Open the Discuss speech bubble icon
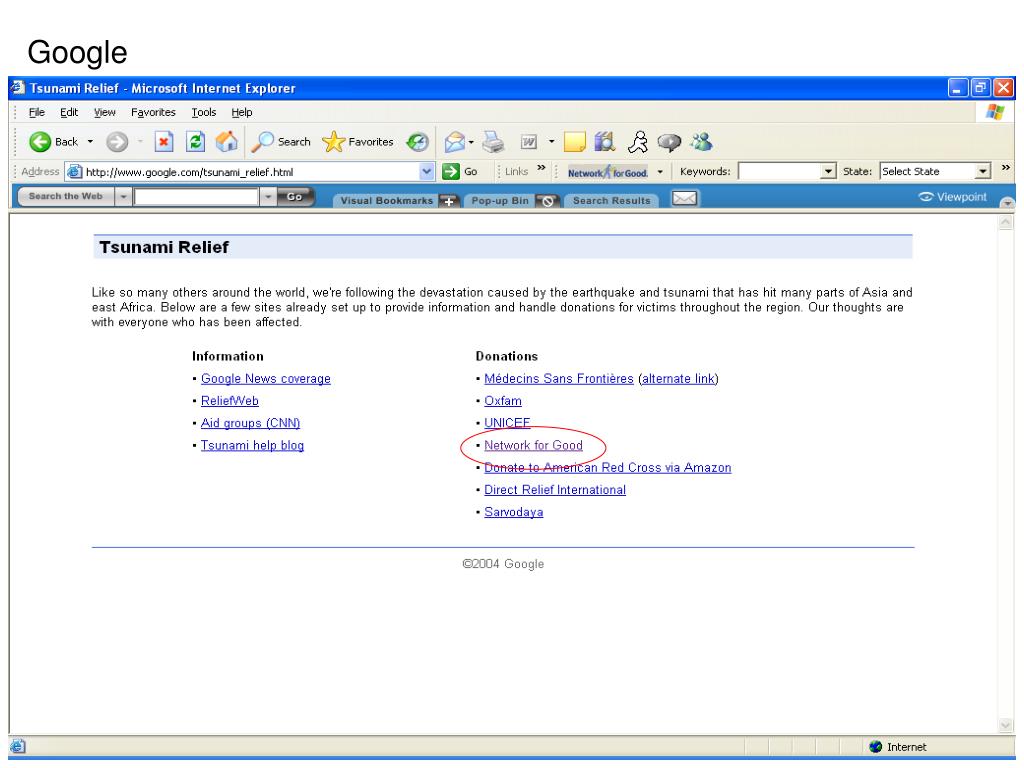Image resolution: width=1024 pixels, height=768 pixels. pos(669,142)
